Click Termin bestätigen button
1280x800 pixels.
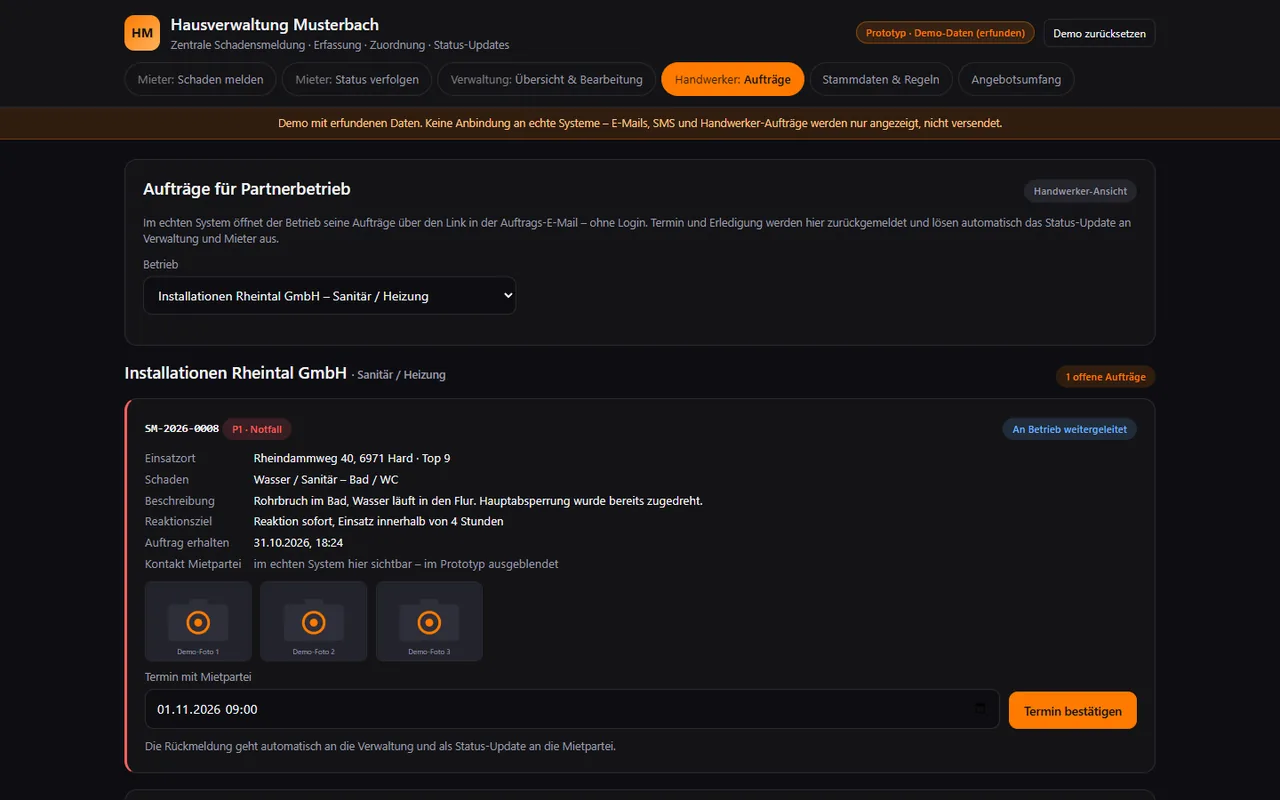pyautogui.click(x=1073, y=711)
